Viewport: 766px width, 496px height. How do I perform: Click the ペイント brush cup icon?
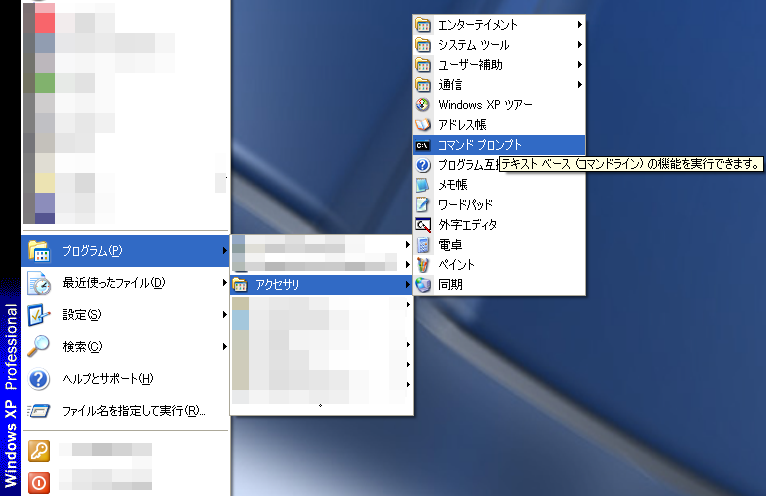pyautogui.click(x=423, y=265)
